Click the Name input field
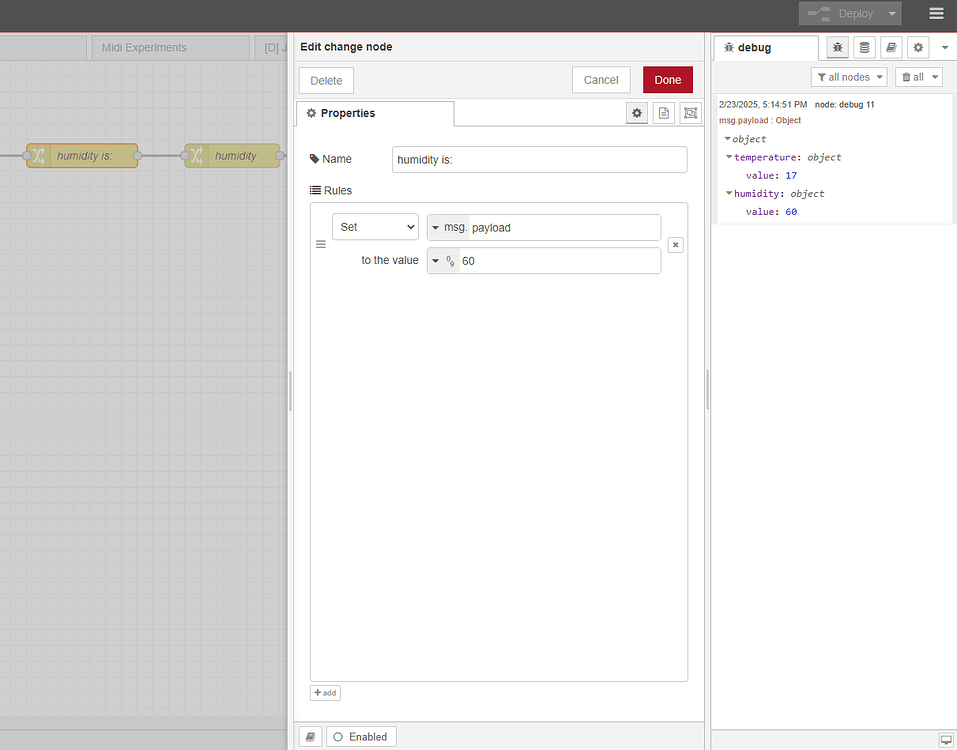 [x=539, y=159]
